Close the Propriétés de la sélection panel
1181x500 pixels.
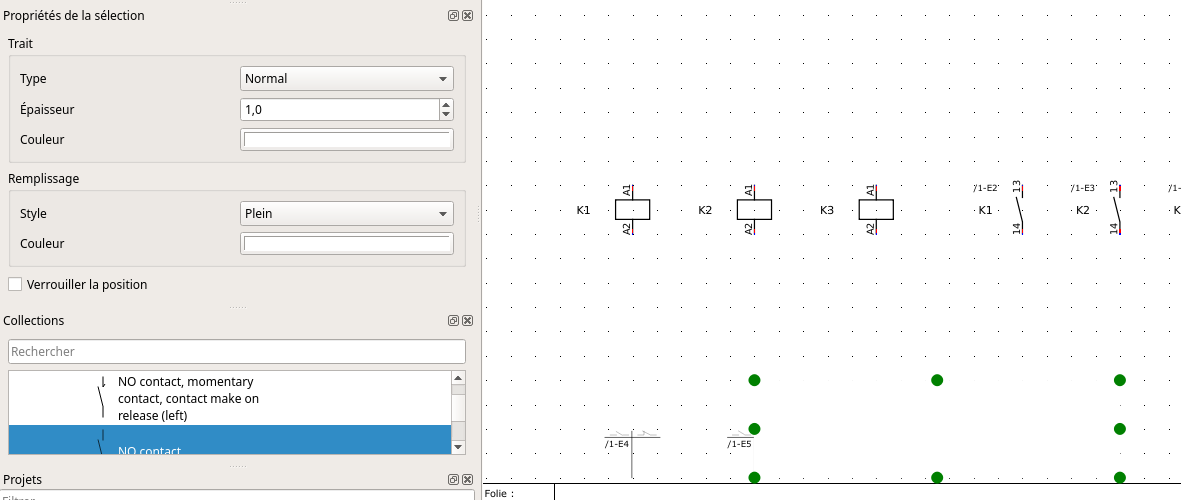pos(467,16)
